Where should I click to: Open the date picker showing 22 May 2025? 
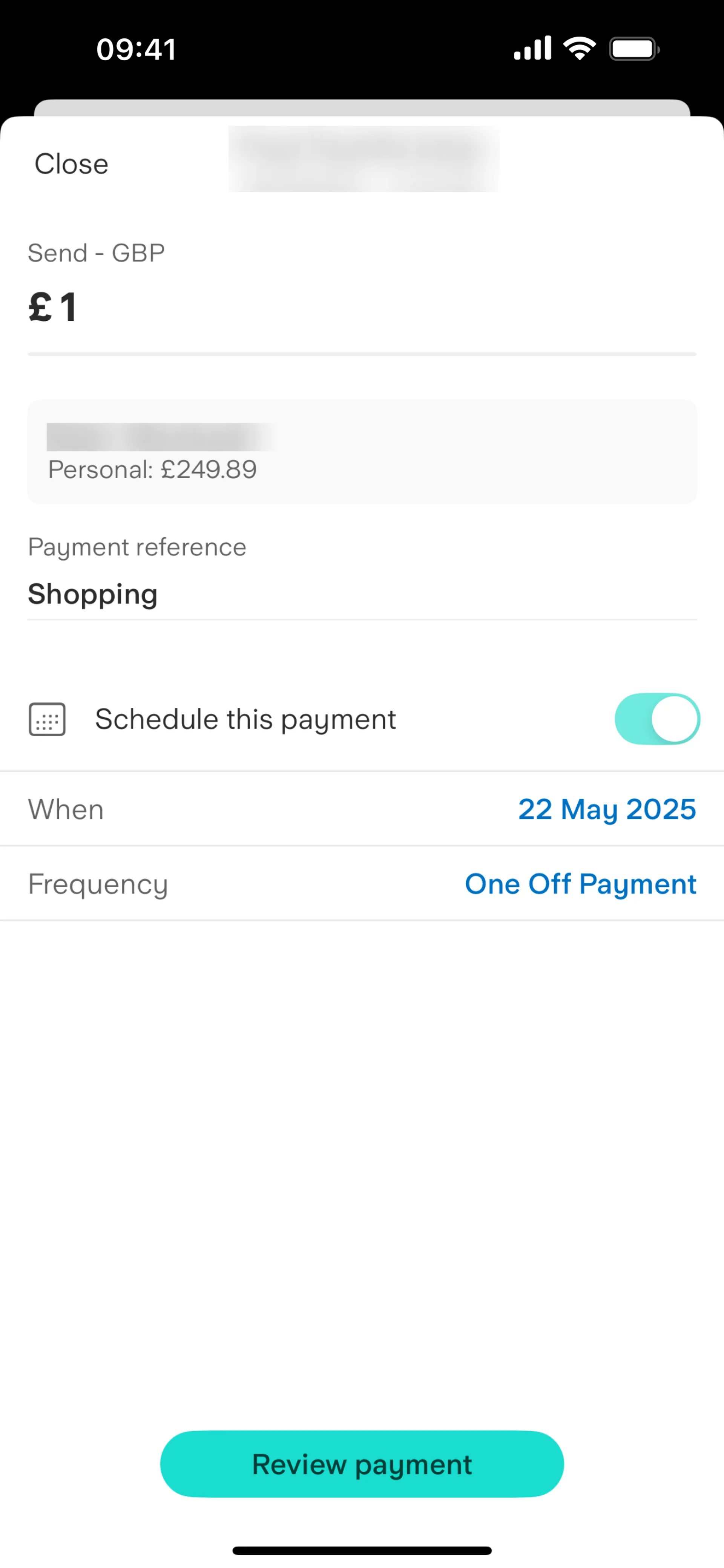(606, 809)
